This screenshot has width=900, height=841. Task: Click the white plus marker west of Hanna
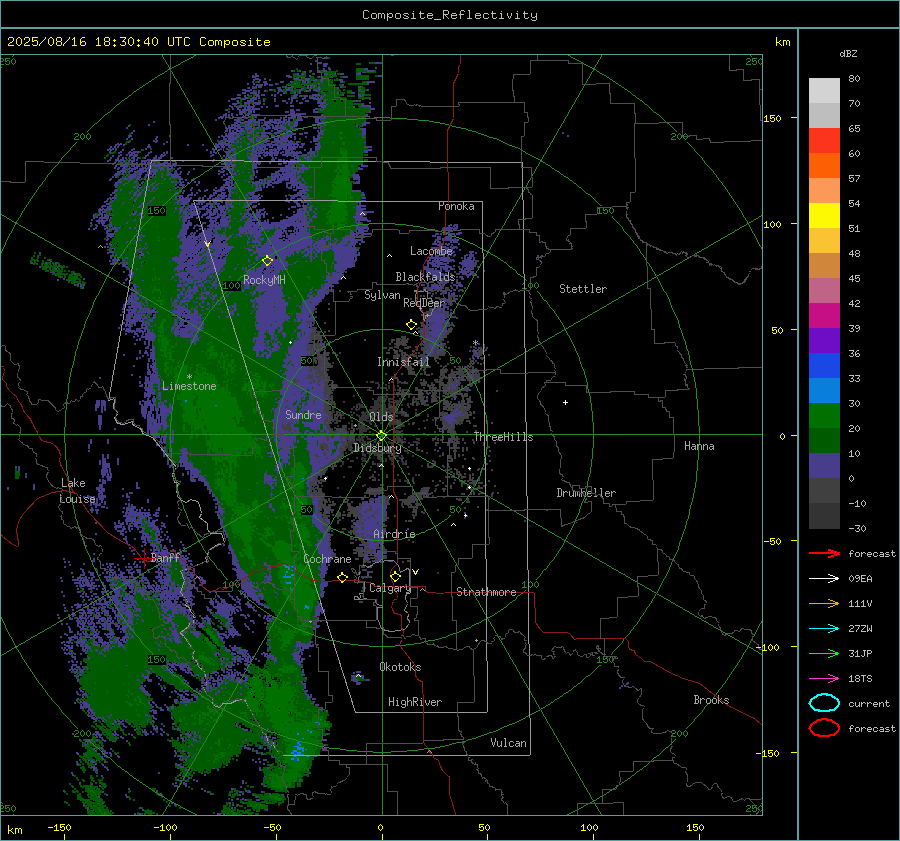pyautogui.click(x=565, y=402)
